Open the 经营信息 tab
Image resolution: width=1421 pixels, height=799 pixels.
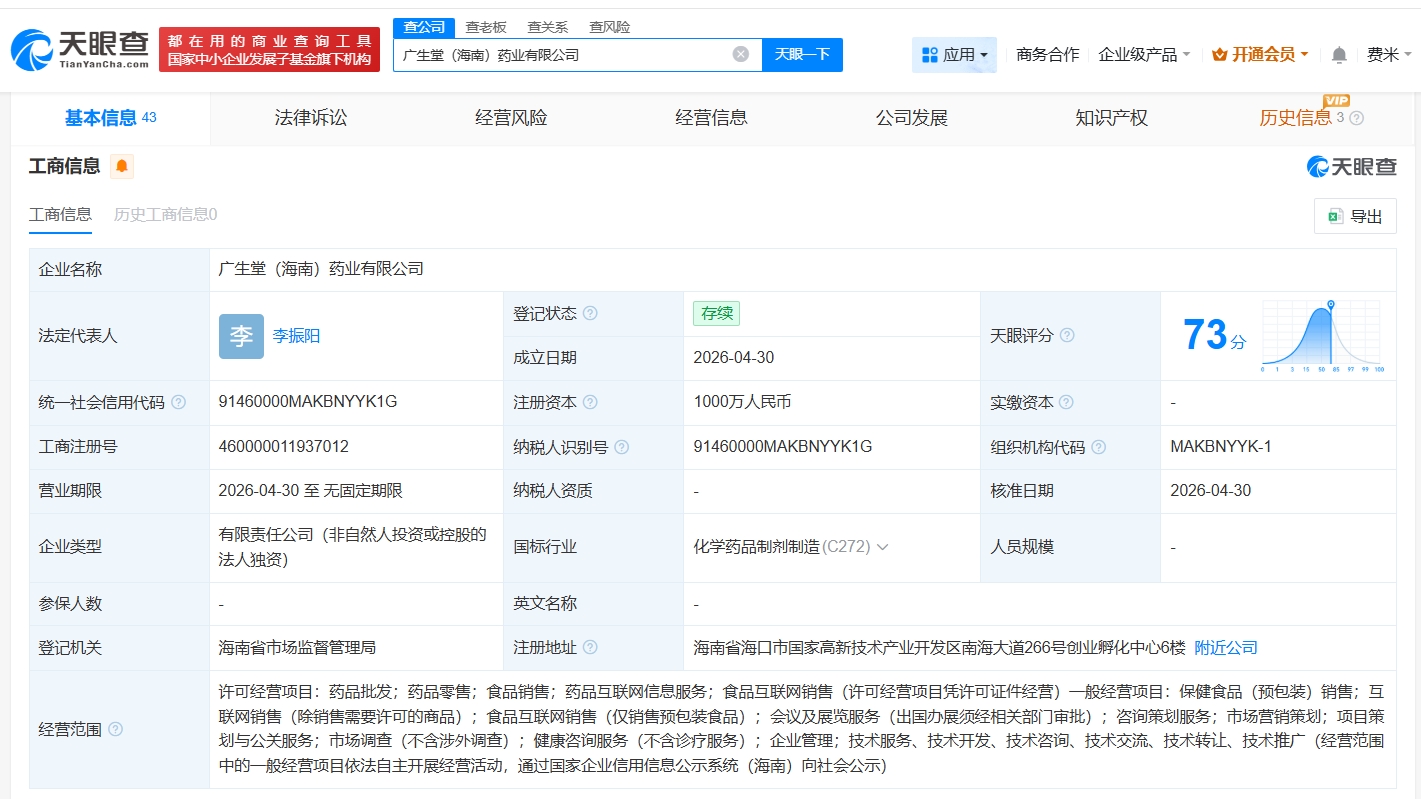(x=711, y=118)
